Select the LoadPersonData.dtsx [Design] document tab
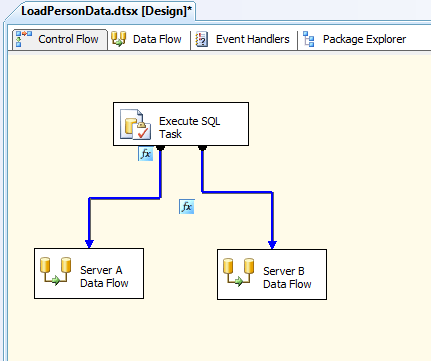This screenshot has width=431, height=361. (106, 11)
